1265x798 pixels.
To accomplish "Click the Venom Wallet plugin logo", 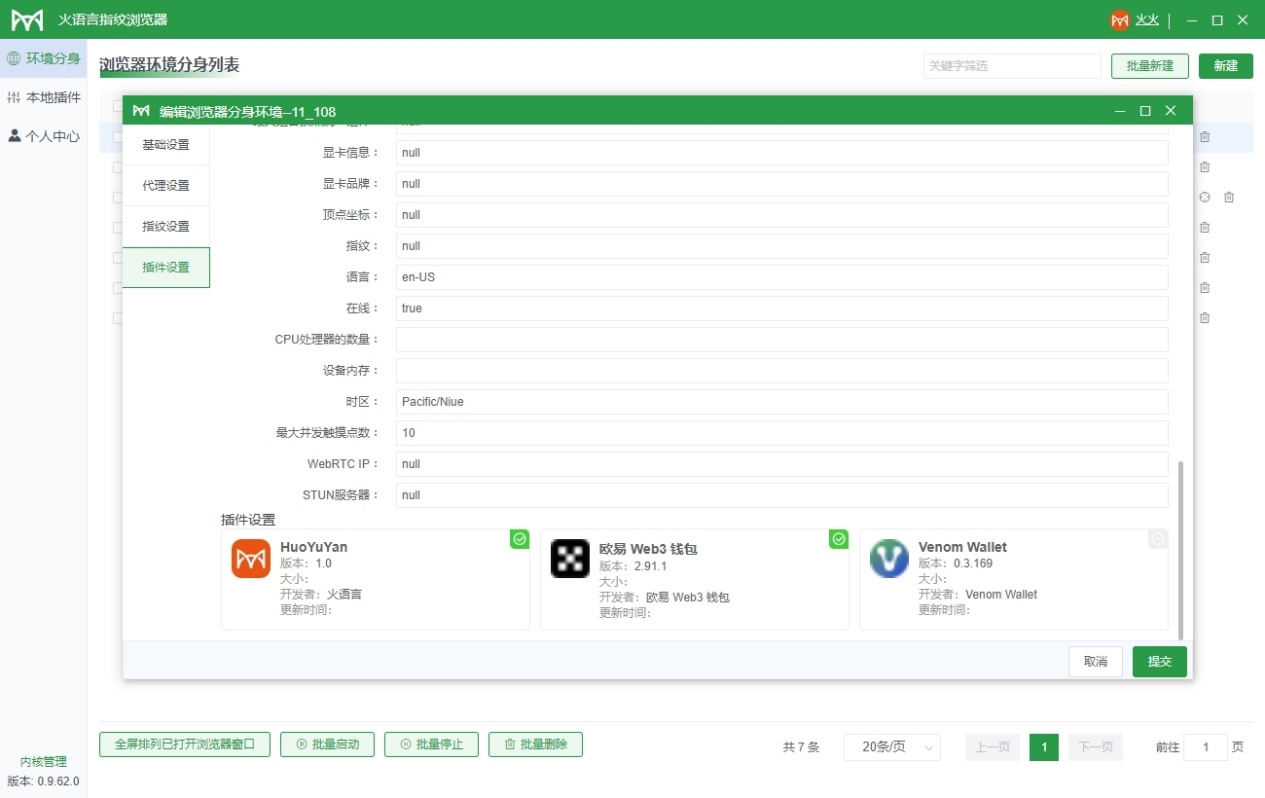I will tap(889, 558).
